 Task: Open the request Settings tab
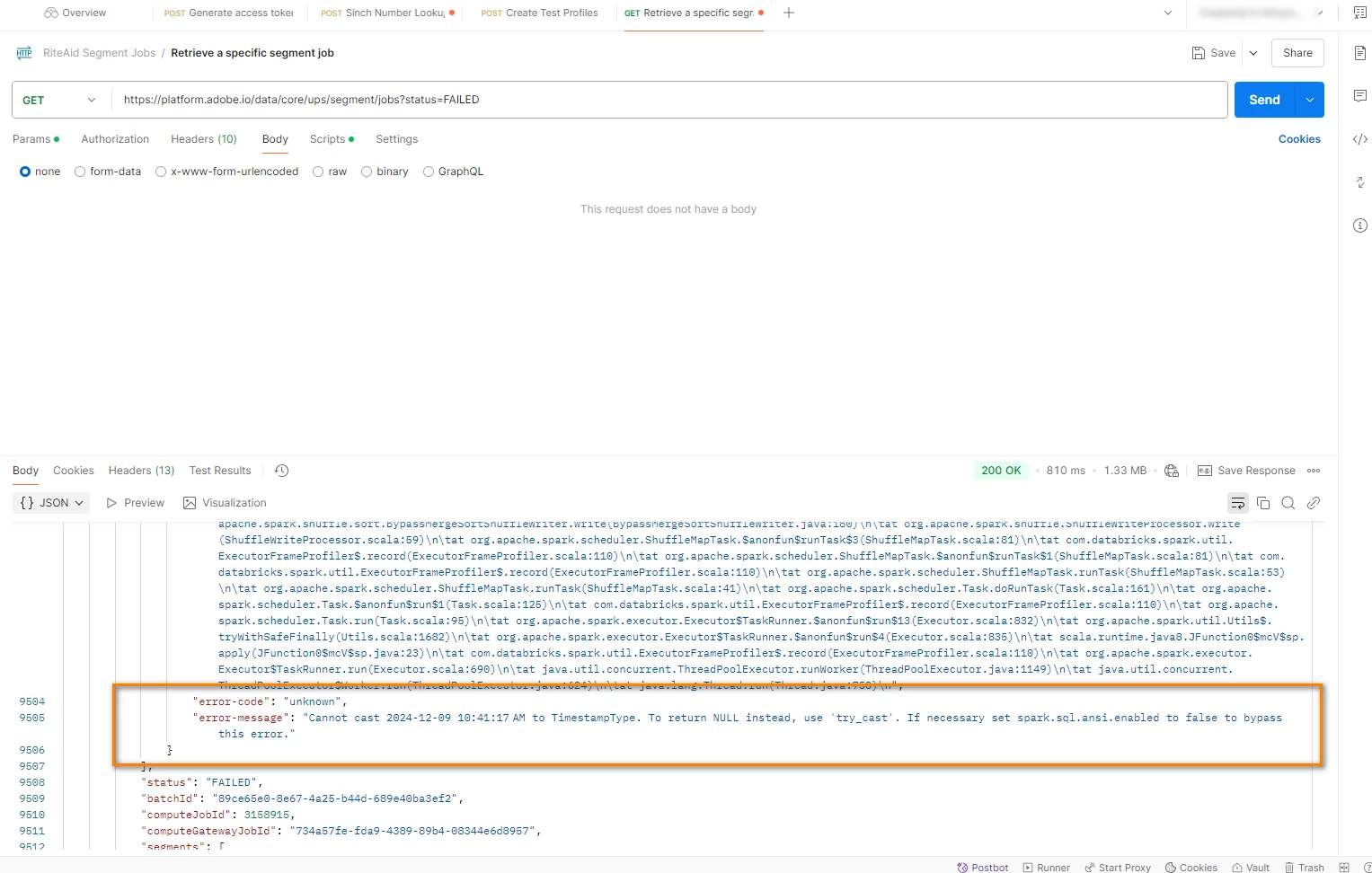coord(396,139)
